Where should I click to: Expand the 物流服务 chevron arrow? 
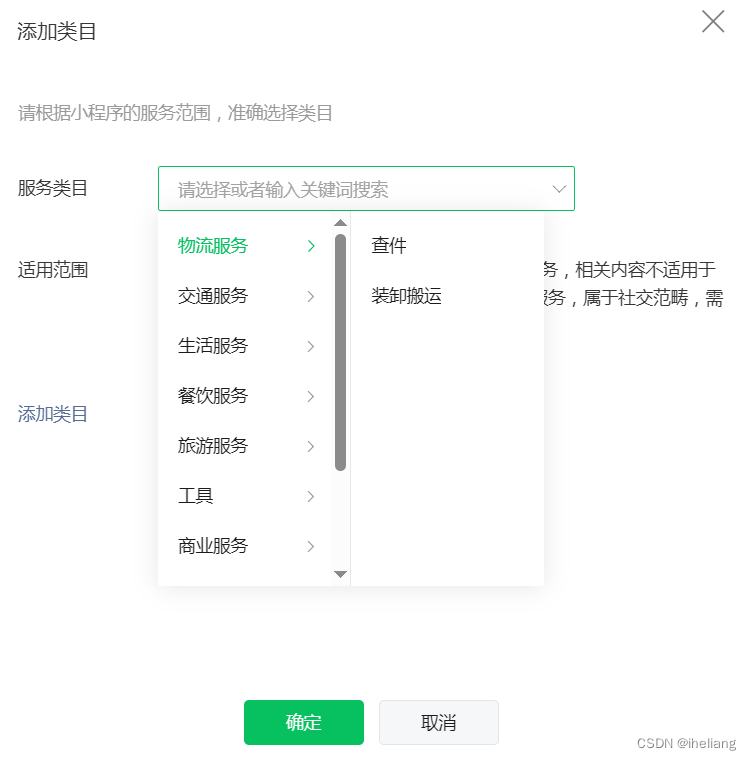click(x=311, y=246)
